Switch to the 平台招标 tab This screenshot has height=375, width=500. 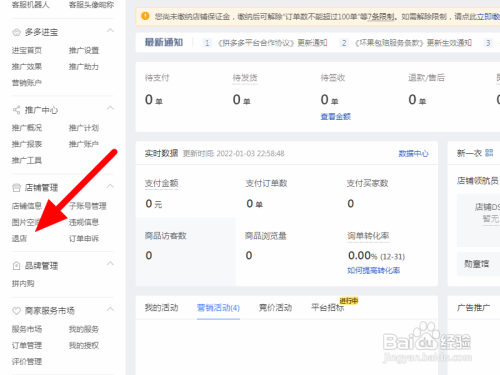tap(327, 307)
